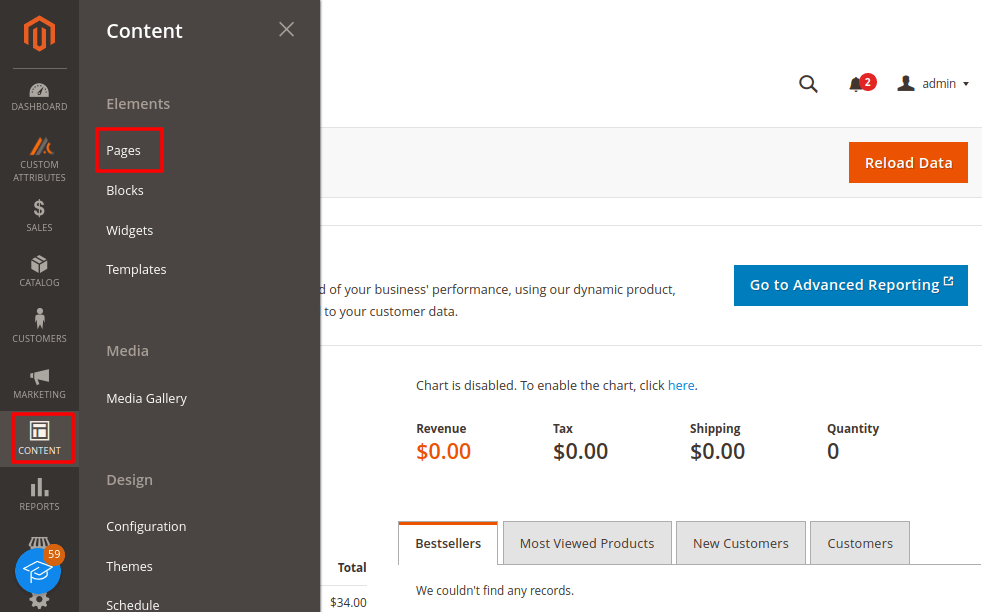
Task: Open the notifications bell icon
Action: point(857,84)
